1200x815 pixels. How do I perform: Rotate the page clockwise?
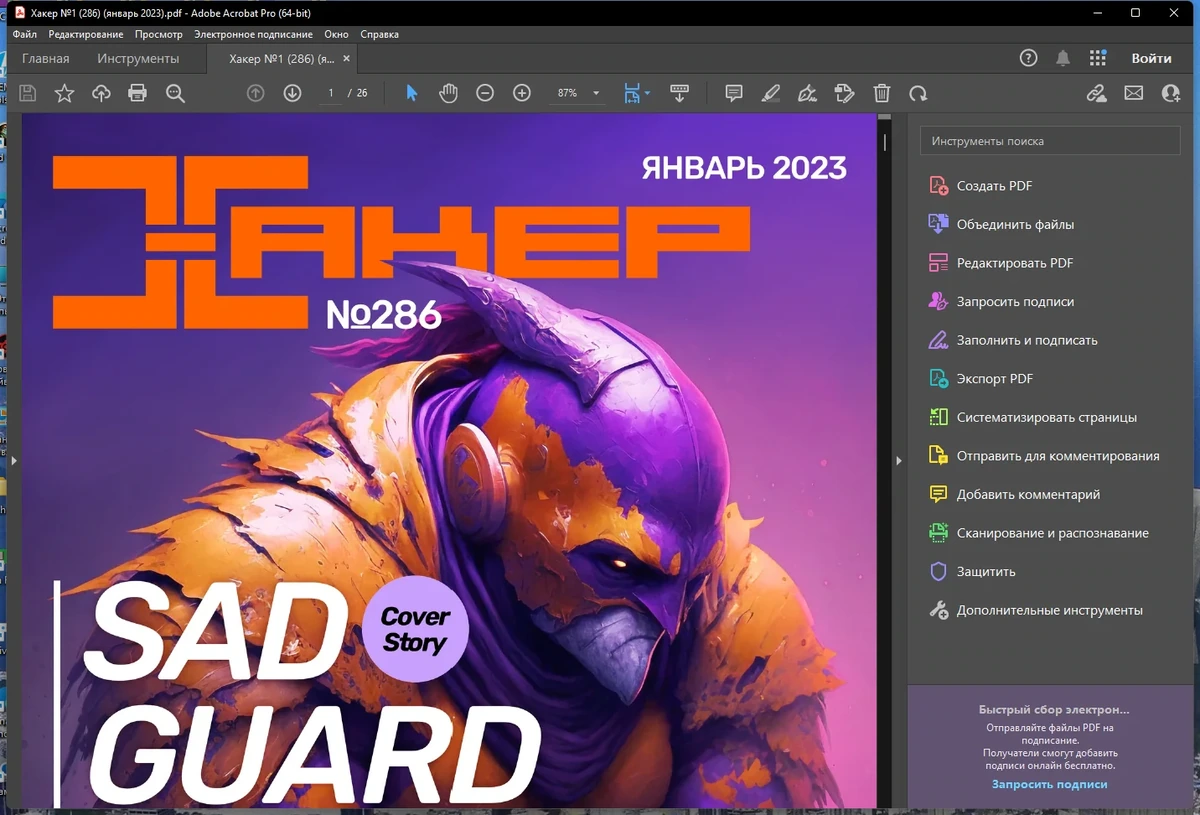click(918, 93)
